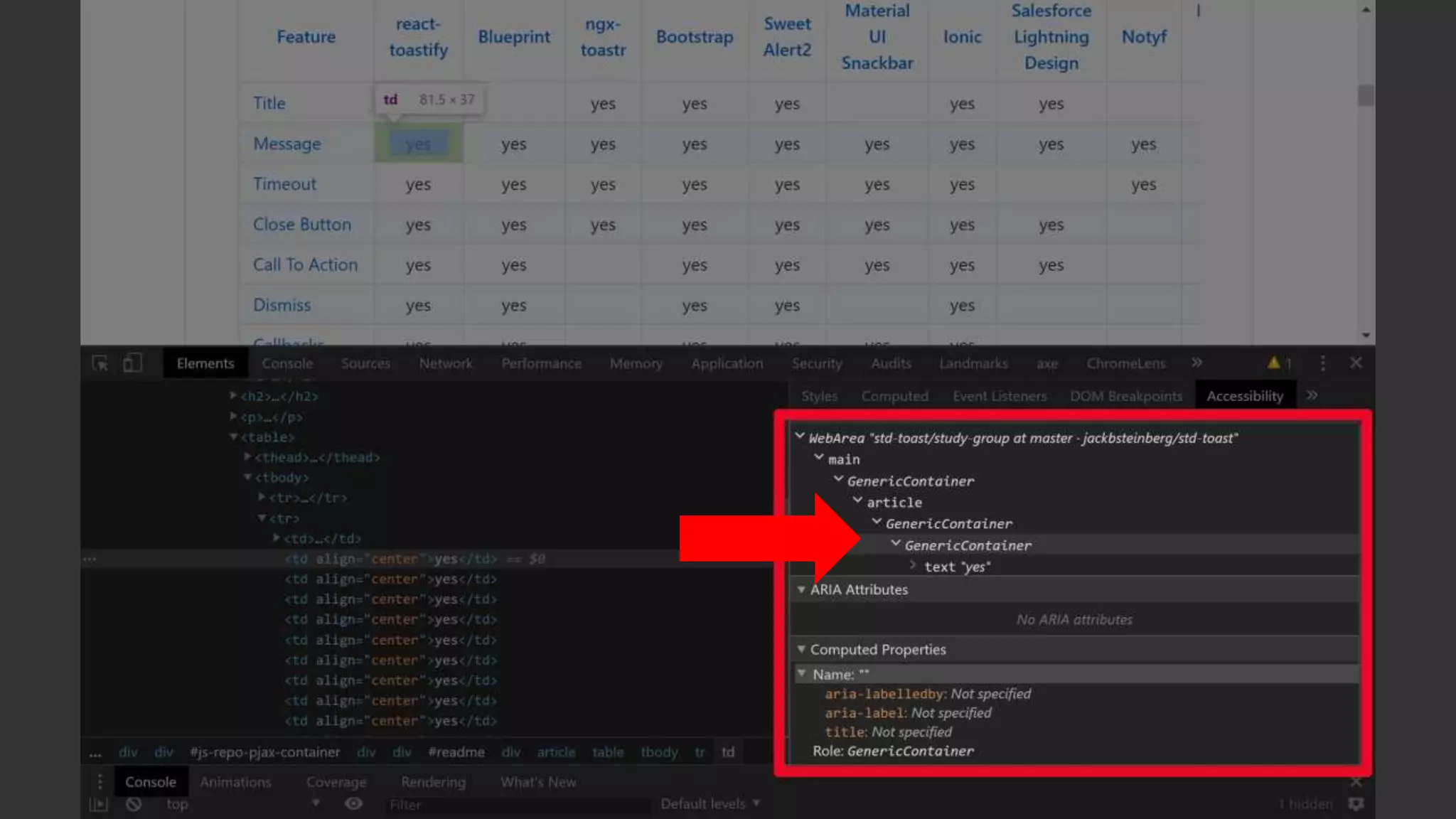Viewport: 1456px width, 819px height.
Task: Open the DevTools kebab menu
Action: [1323, 363]
